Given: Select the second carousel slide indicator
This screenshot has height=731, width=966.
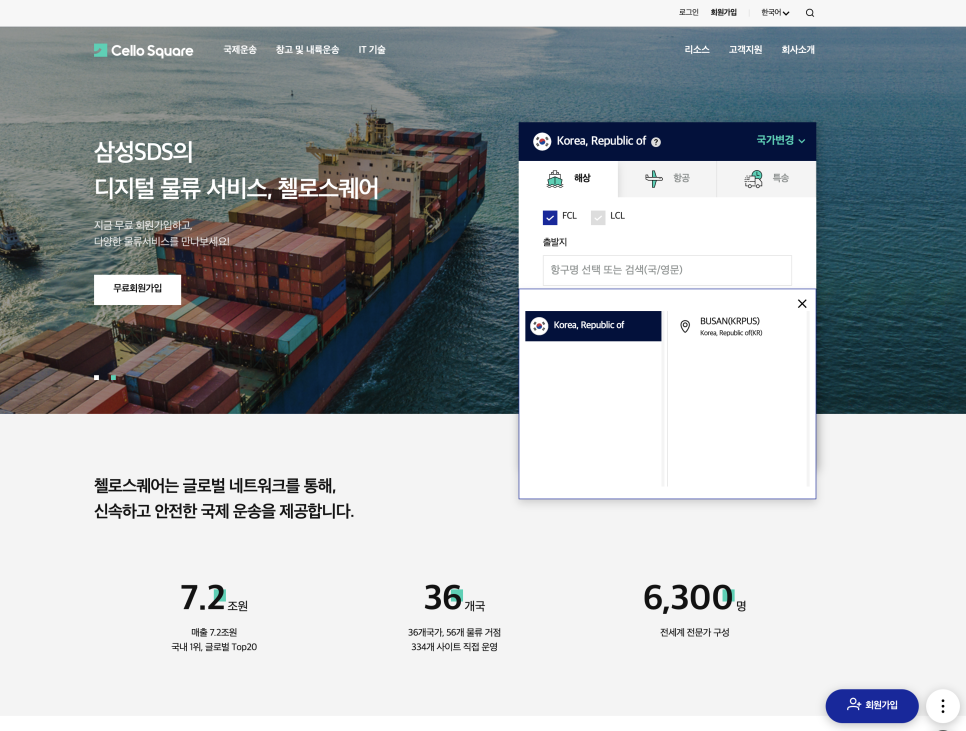Looking at the screenshot, I should tap(113, 378).
